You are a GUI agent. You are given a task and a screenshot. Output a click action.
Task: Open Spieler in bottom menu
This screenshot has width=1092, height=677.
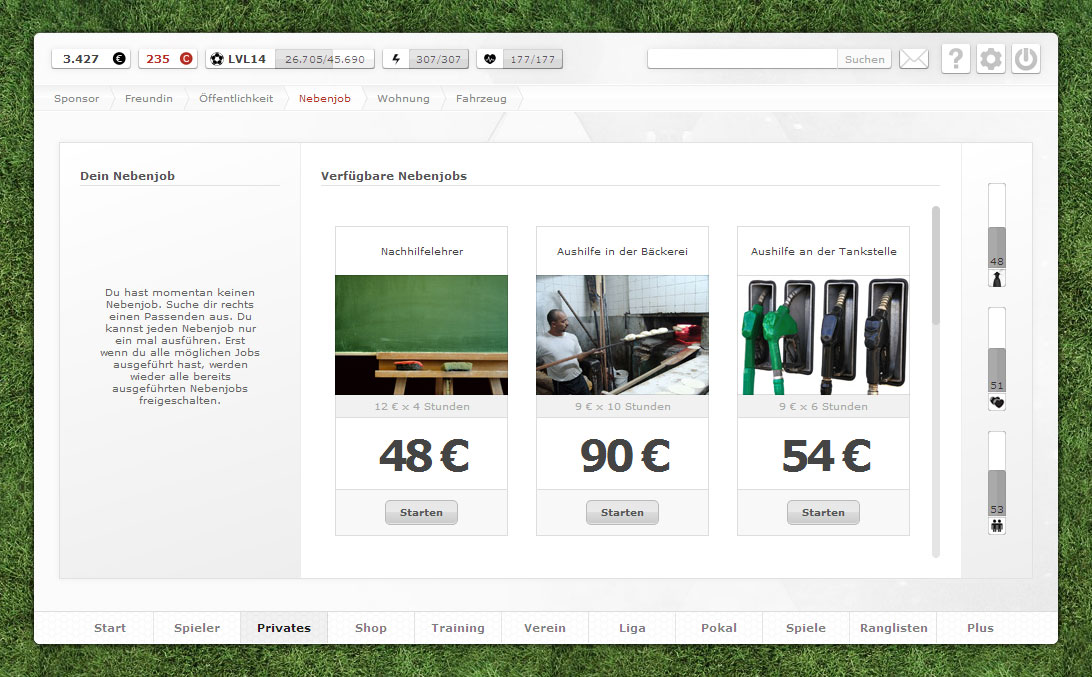[x=197, y=628]
